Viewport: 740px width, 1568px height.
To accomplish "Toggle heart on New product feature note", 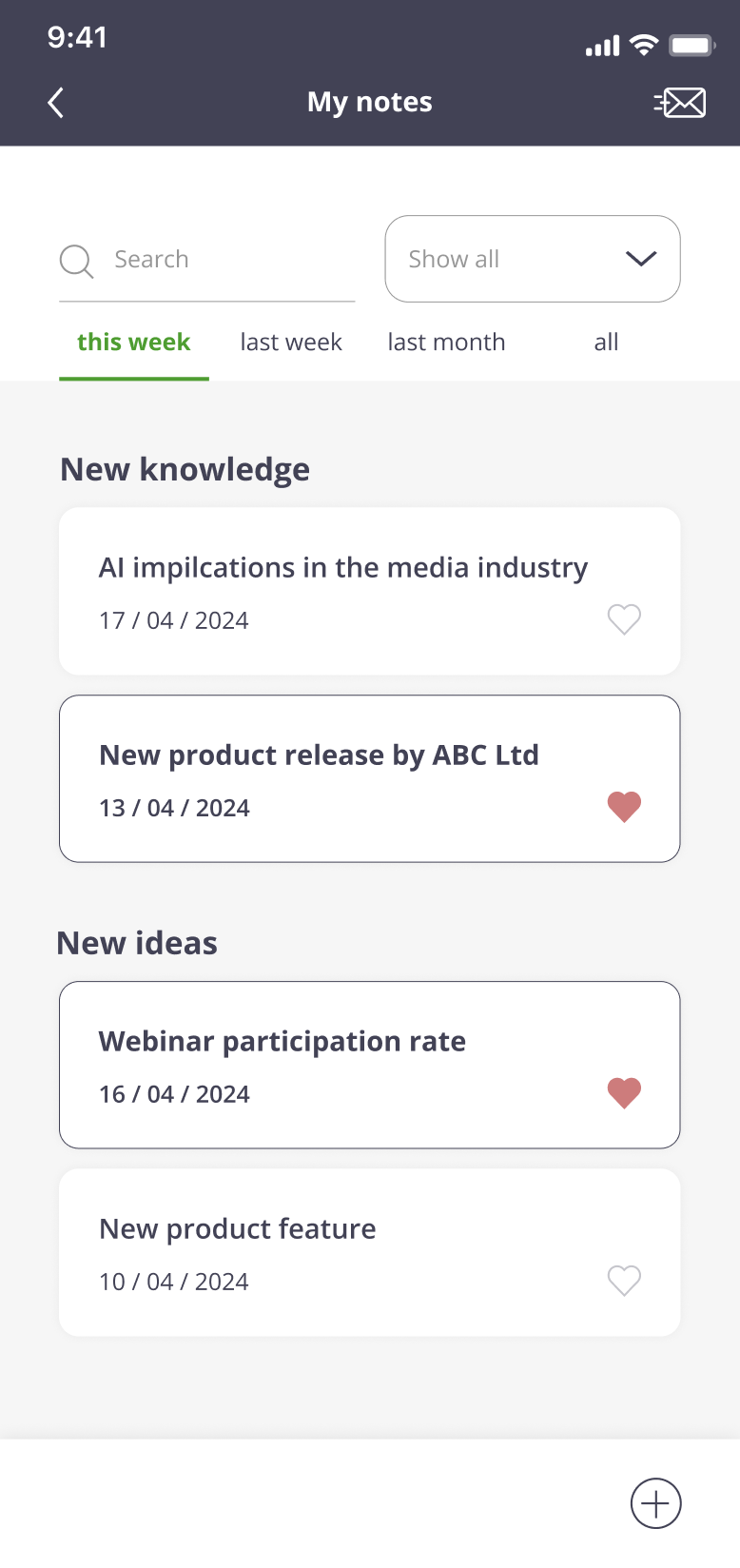I will 624,1281.
